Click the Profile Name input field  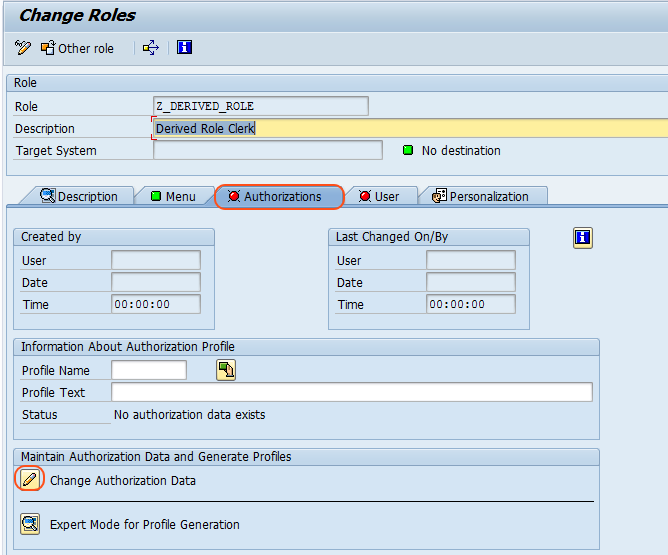pyautogui.click(x=149, y=370)
